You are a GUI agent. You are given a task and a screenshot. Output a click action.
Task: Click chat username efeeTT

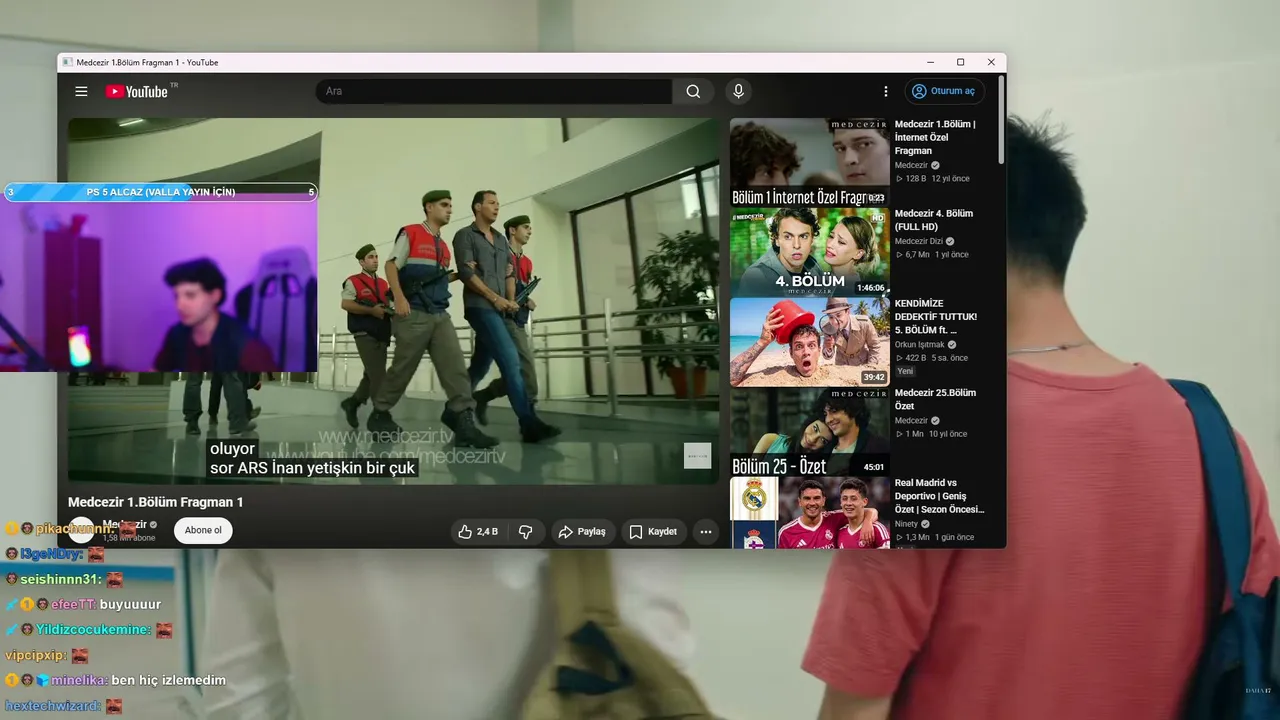[72, 604]
